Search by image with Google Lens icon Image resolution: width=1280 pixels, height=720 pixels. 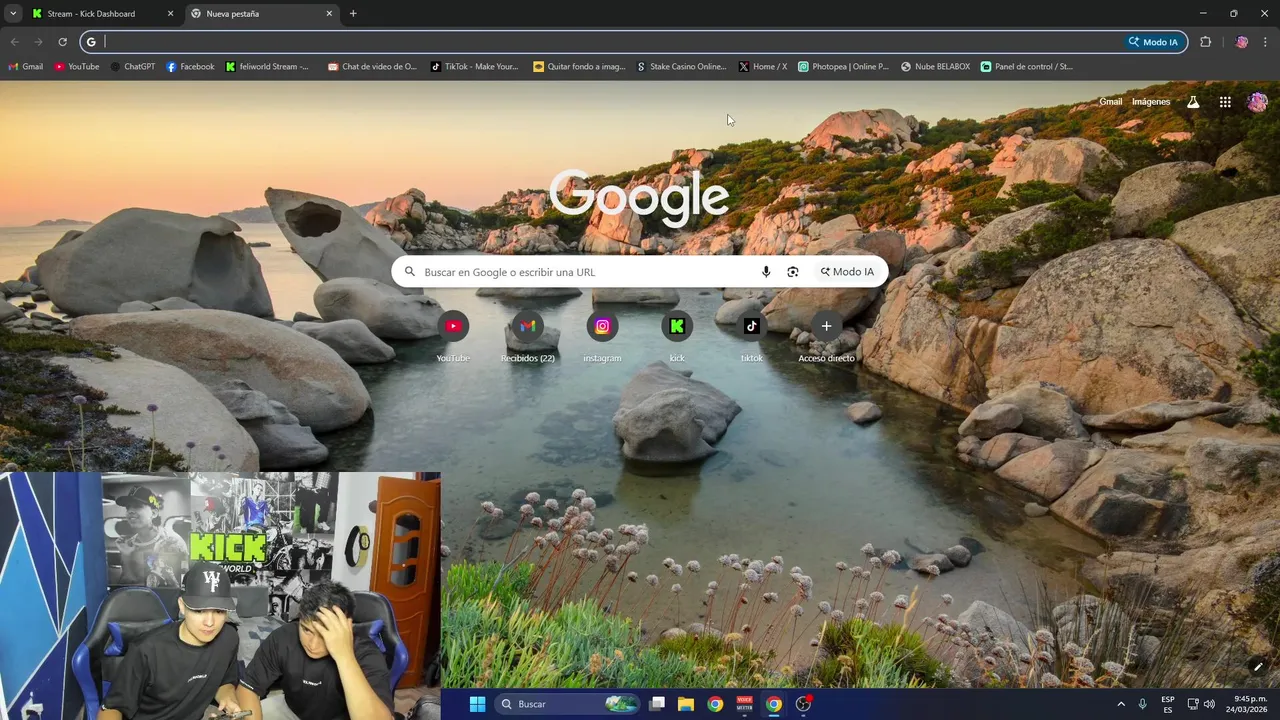tap(793, 272)
